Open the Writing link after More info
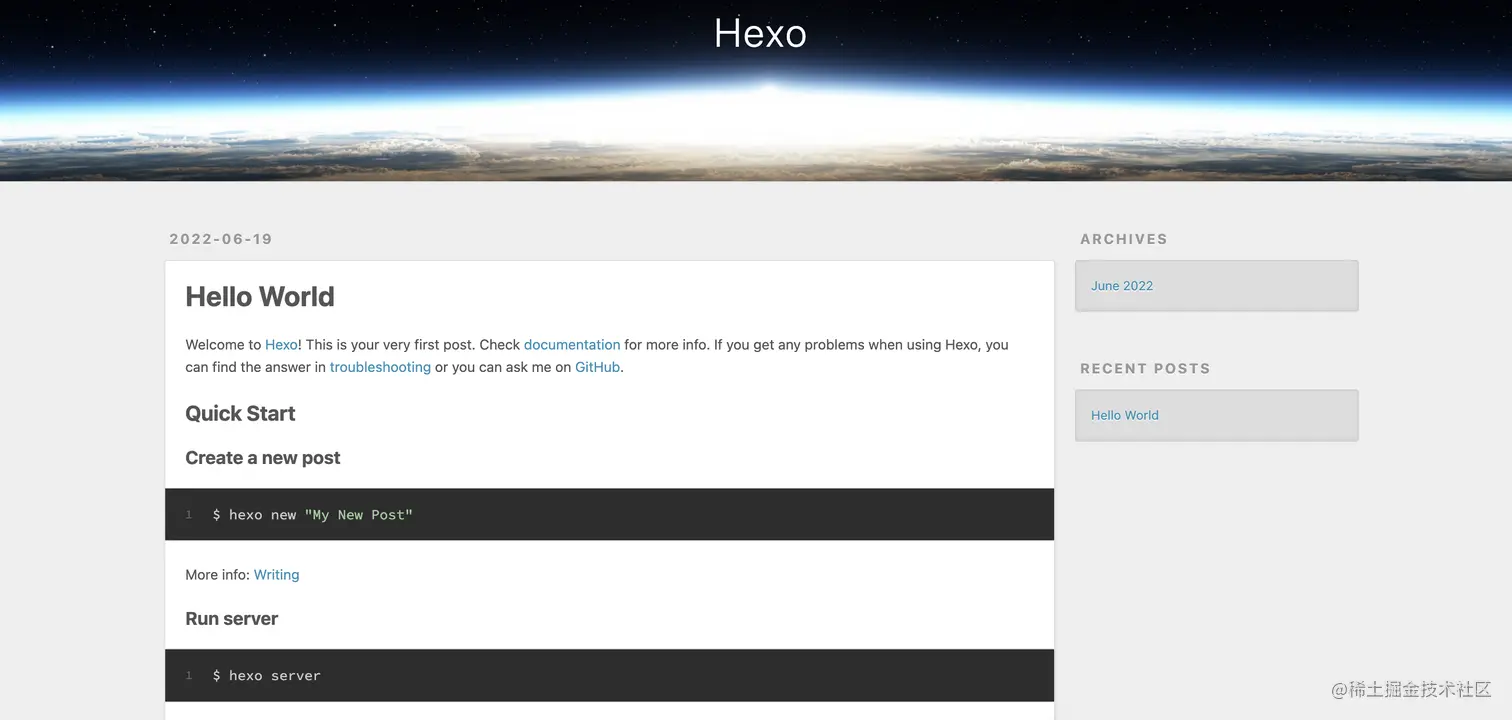 [x=276, y=575]
